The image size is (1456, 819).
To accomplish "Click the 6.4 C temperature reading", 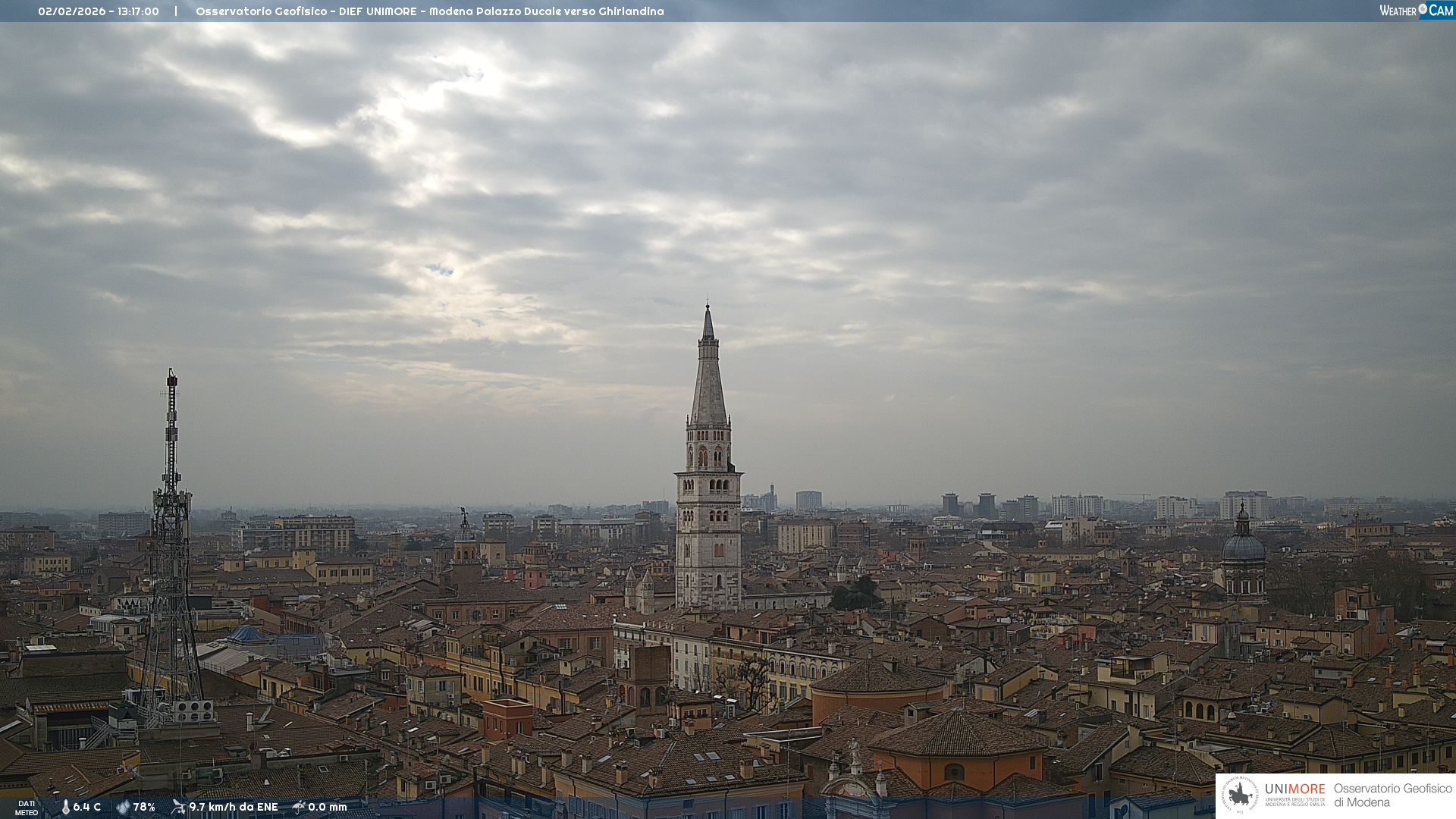I will click(x=86, y=807).
